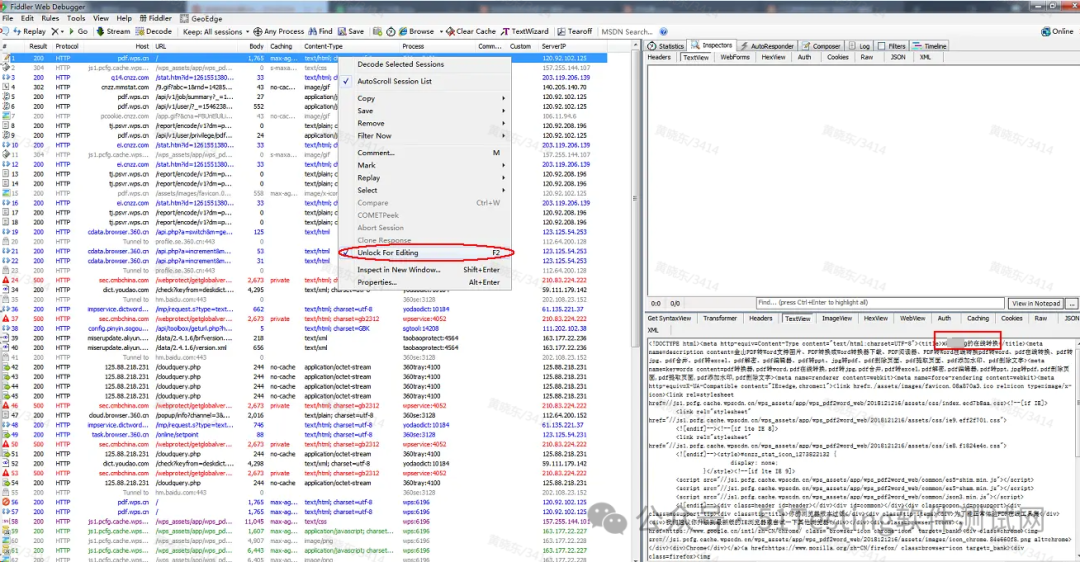Click the ellipsis button beside View in Notepad

pos(1071,303)
